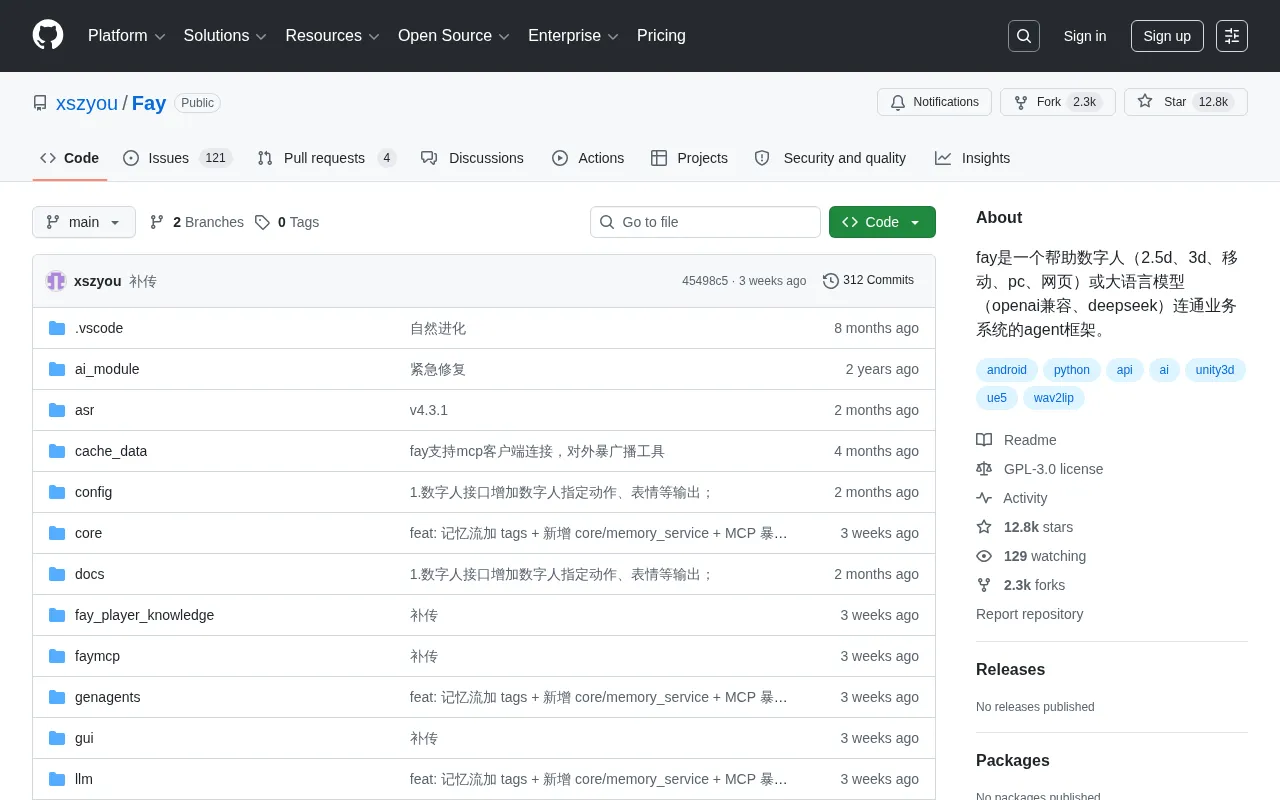Expand the Resources menu

pyautogui.click(x=332, y=36)
